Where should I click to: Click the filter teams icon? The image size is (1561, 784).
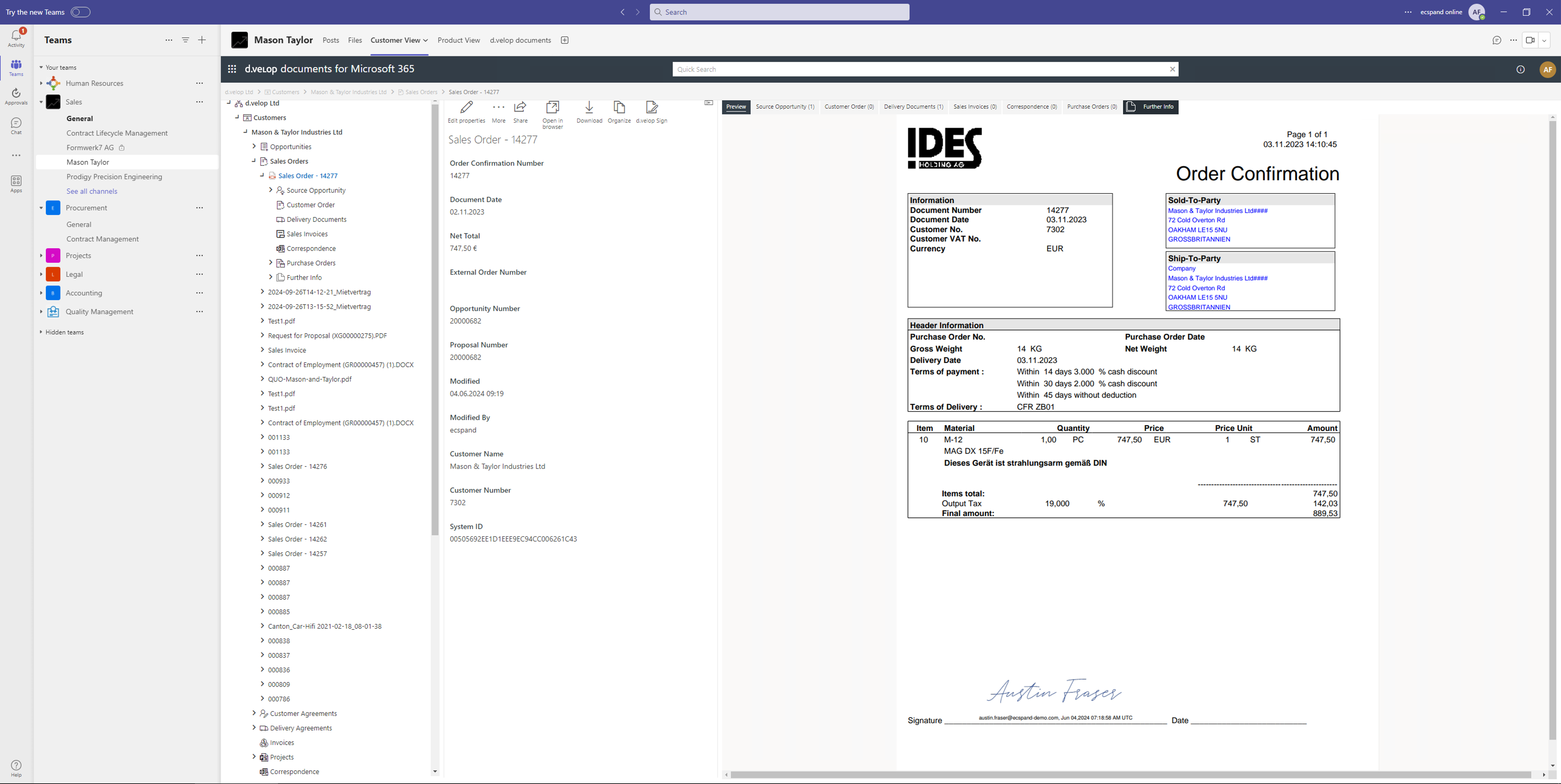[185, 40]
